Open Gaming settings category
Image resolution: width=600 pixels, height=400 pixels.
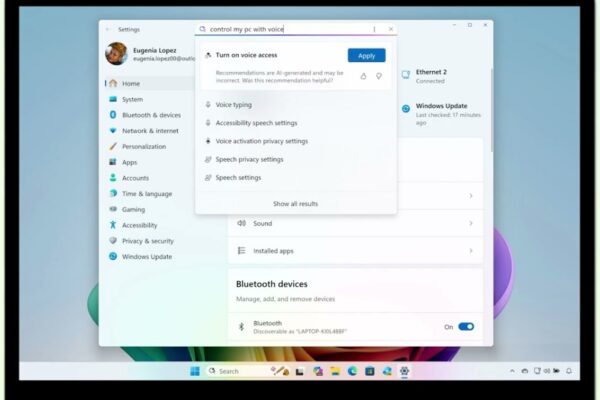click(149, 209)
